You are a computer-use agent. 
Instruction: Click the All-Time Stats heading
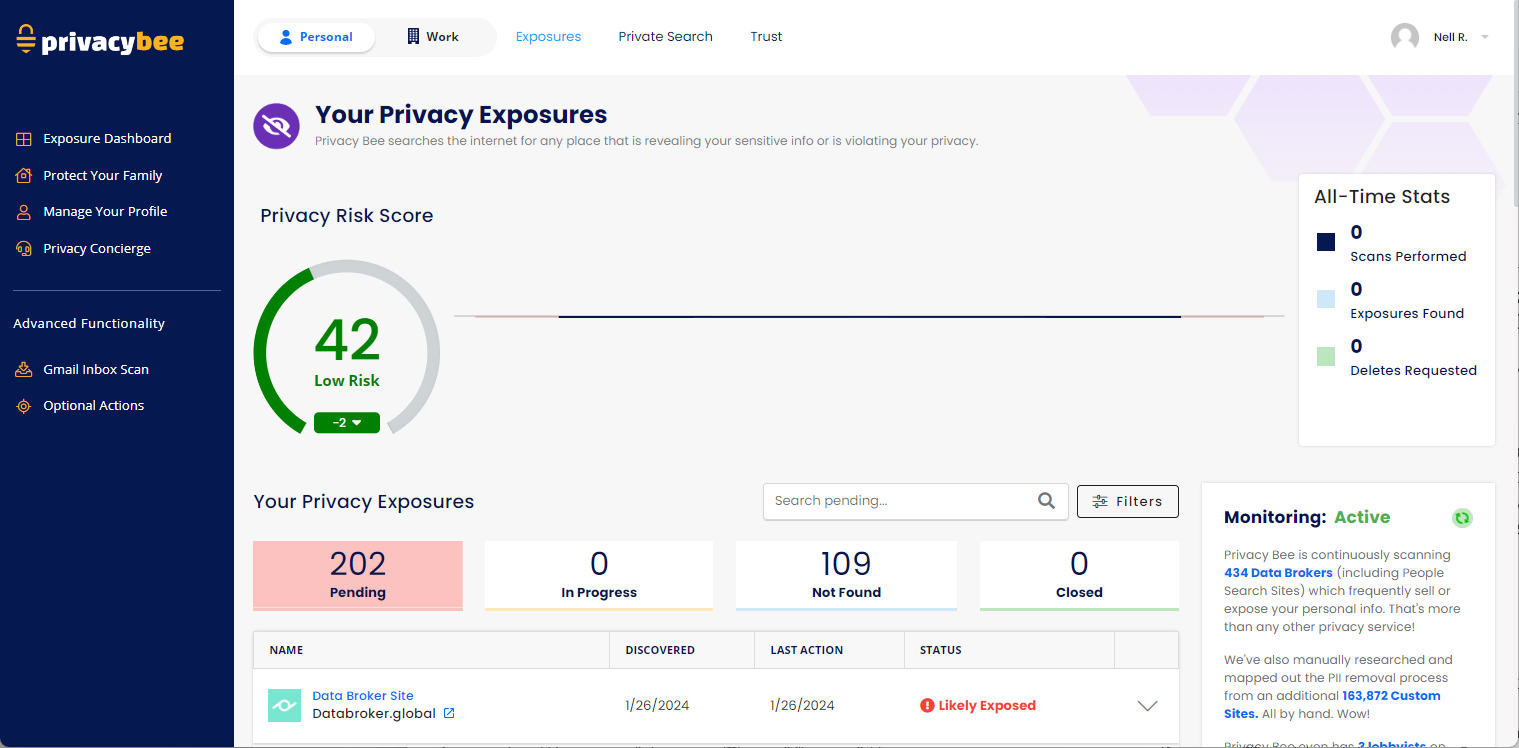click(1382, 197)
